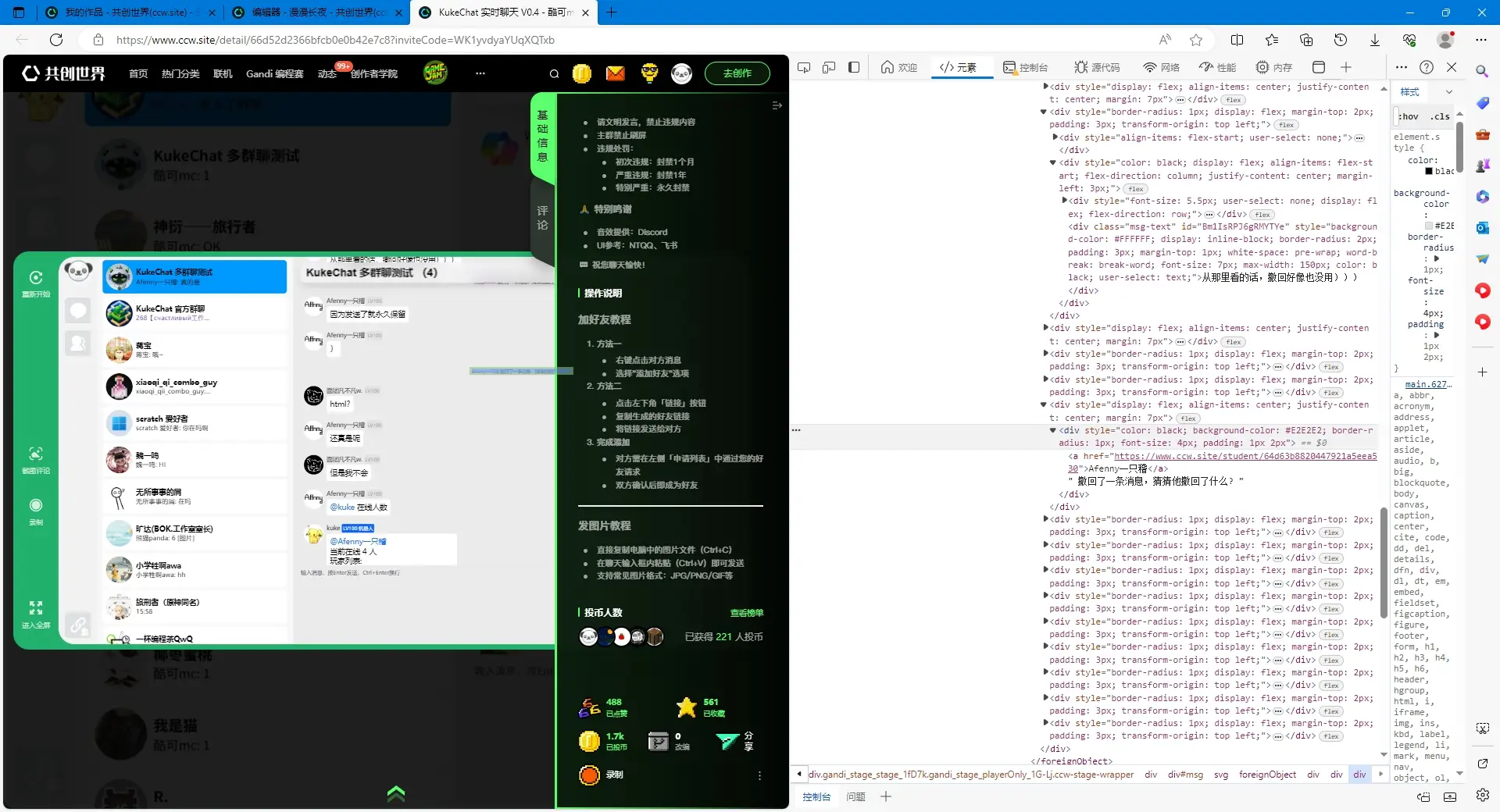The width and height of the screenshot is (1500, 812).
Task: Click the 重新开始 restart icon
Action: coord(36,277)
